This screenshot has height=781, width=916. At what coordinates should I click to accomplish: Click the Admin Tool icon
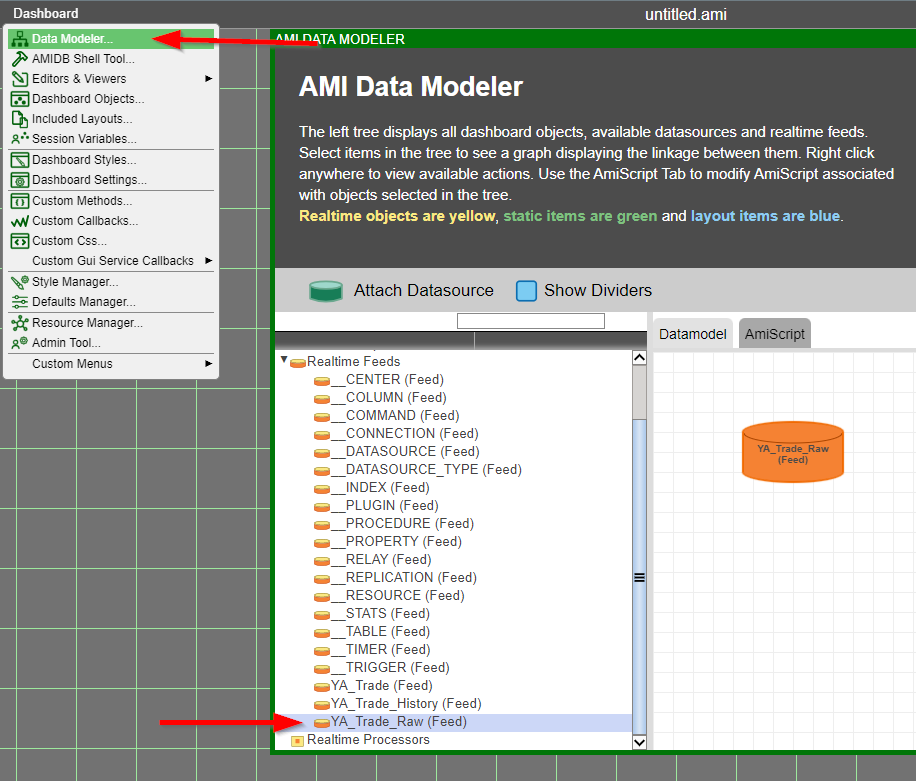(x=20, y=343)
